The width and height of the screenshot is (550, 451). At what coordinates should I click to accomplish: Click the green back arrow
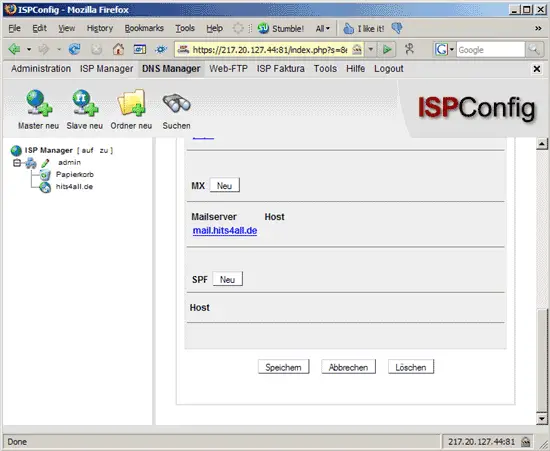tap(14, 49)
